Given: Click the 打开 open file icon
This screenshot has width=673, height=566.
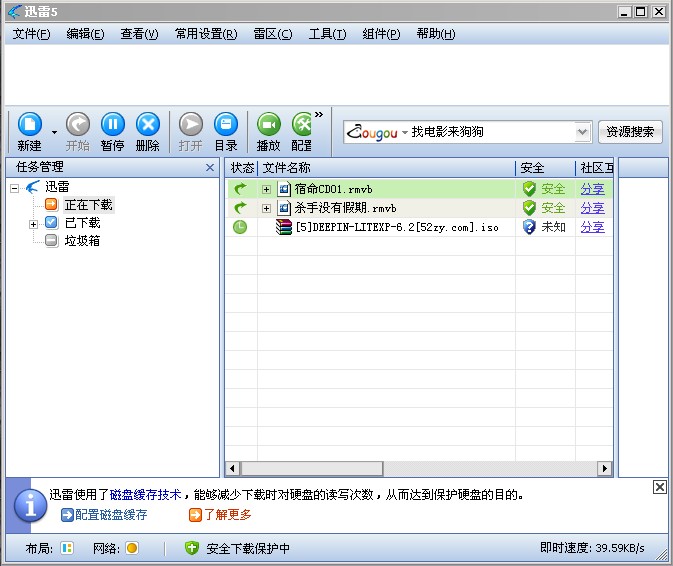Looking at the screenshot, I should pyautogui.click(x=191, y=124).
